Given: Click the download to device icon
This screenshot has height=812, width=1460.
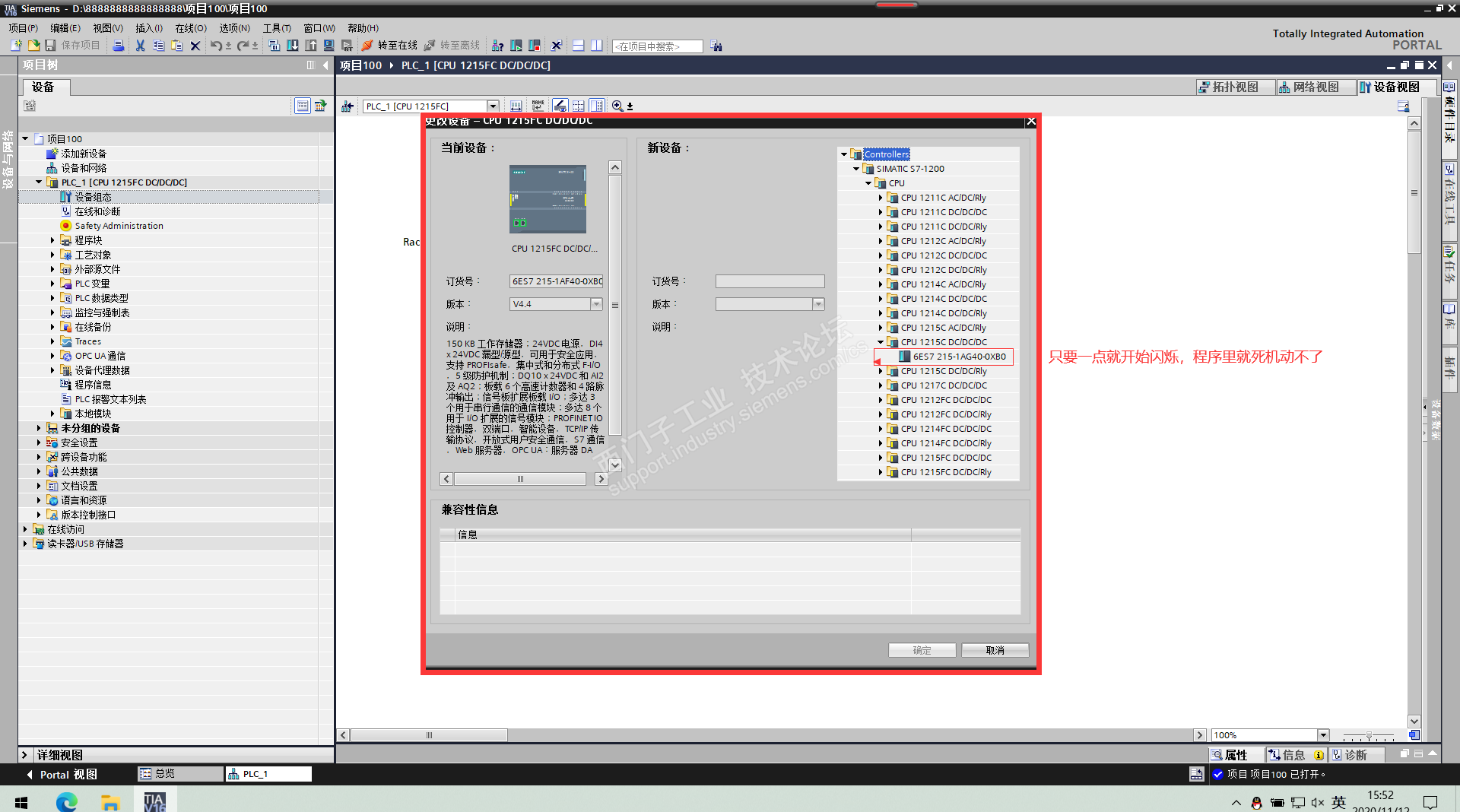Looking at the screenshot, I should pos(293,46).
